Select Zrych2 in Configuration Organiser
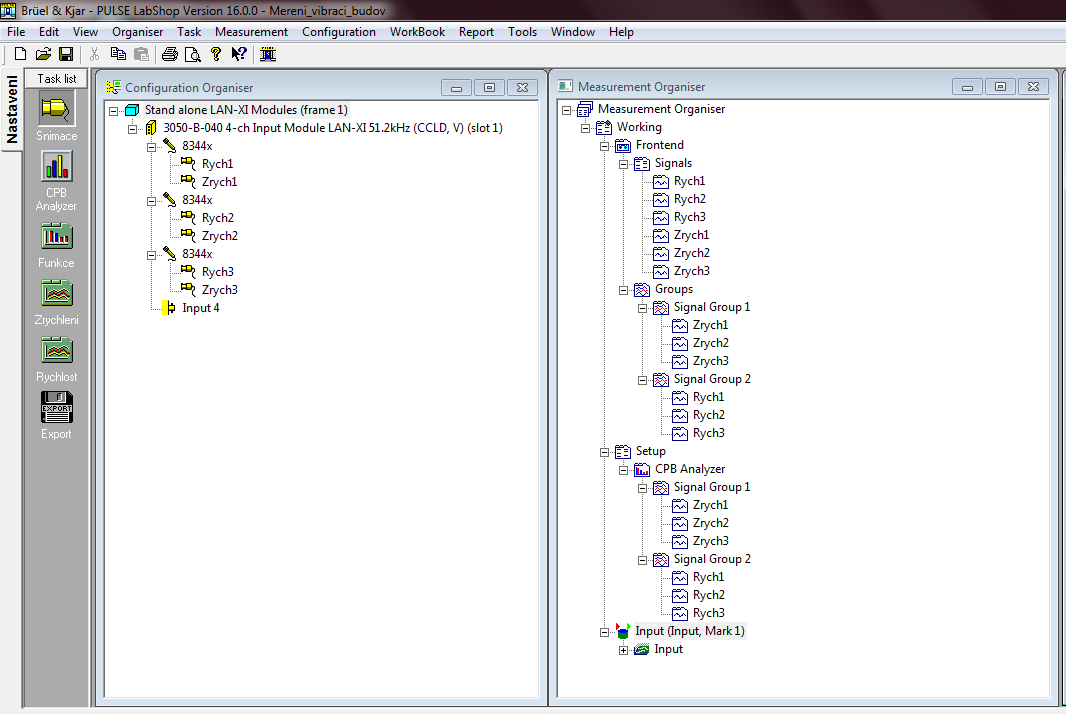This screenshot has width=1066, height=714. pos(220,236)
